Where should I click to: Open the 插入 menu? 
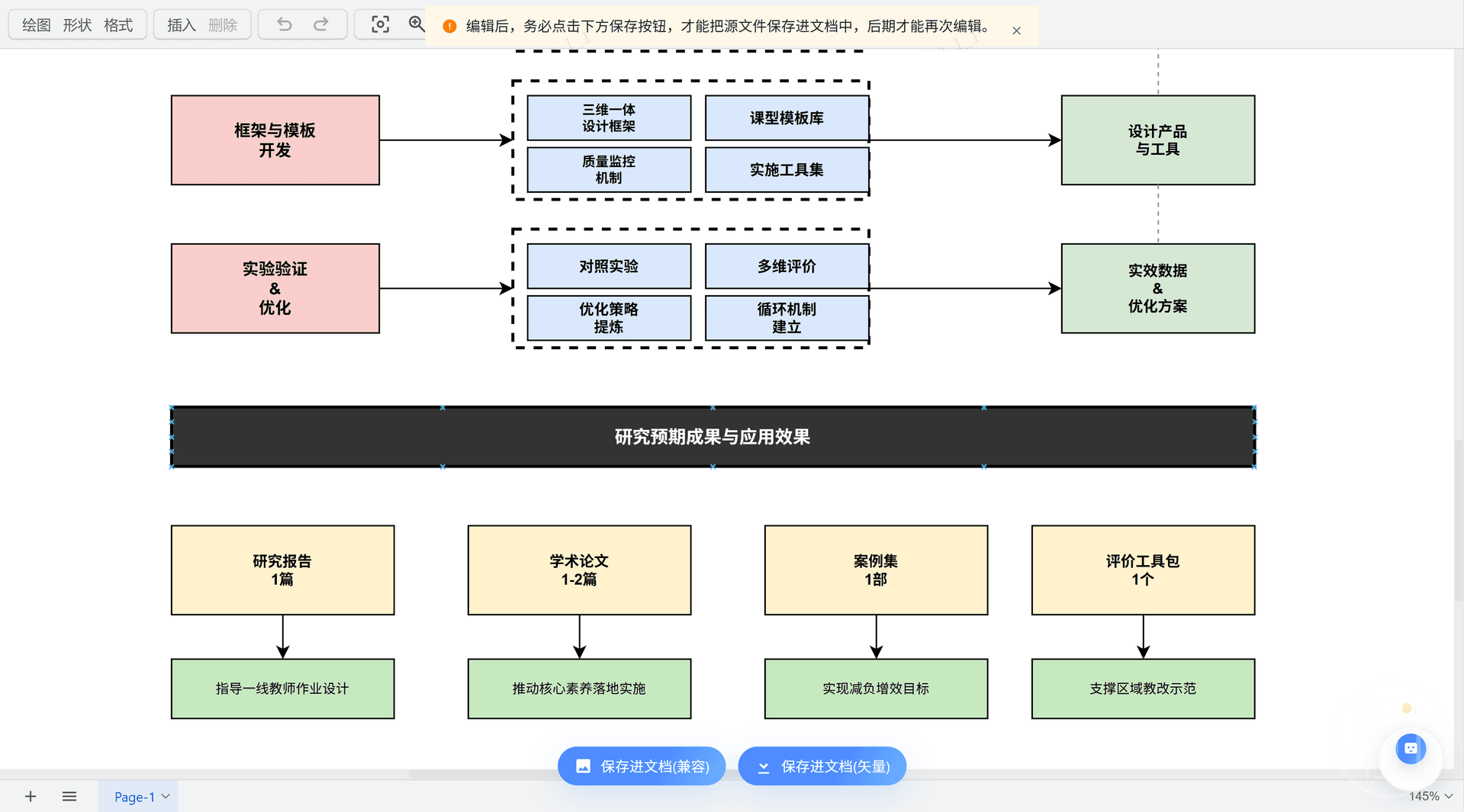pos(182,25)
